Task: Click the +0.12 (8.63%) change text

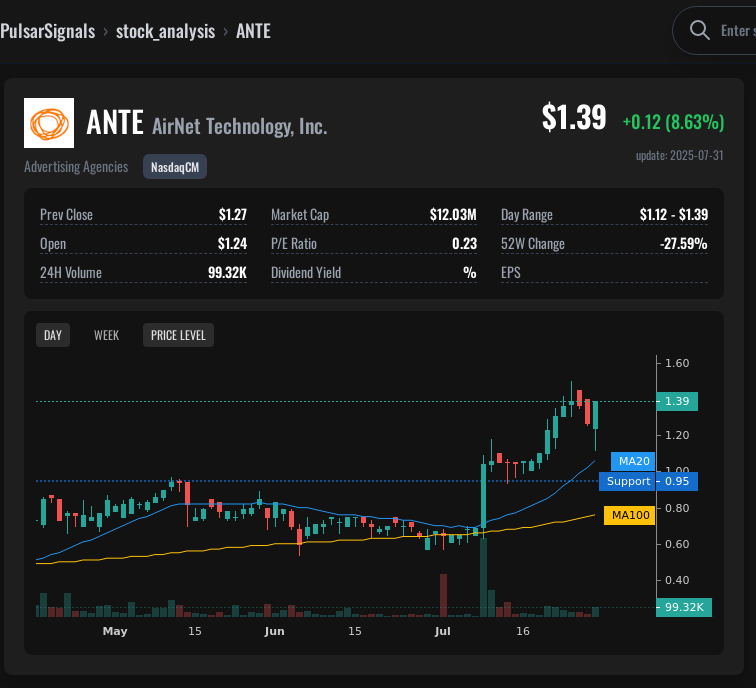Action: point(674,122)
